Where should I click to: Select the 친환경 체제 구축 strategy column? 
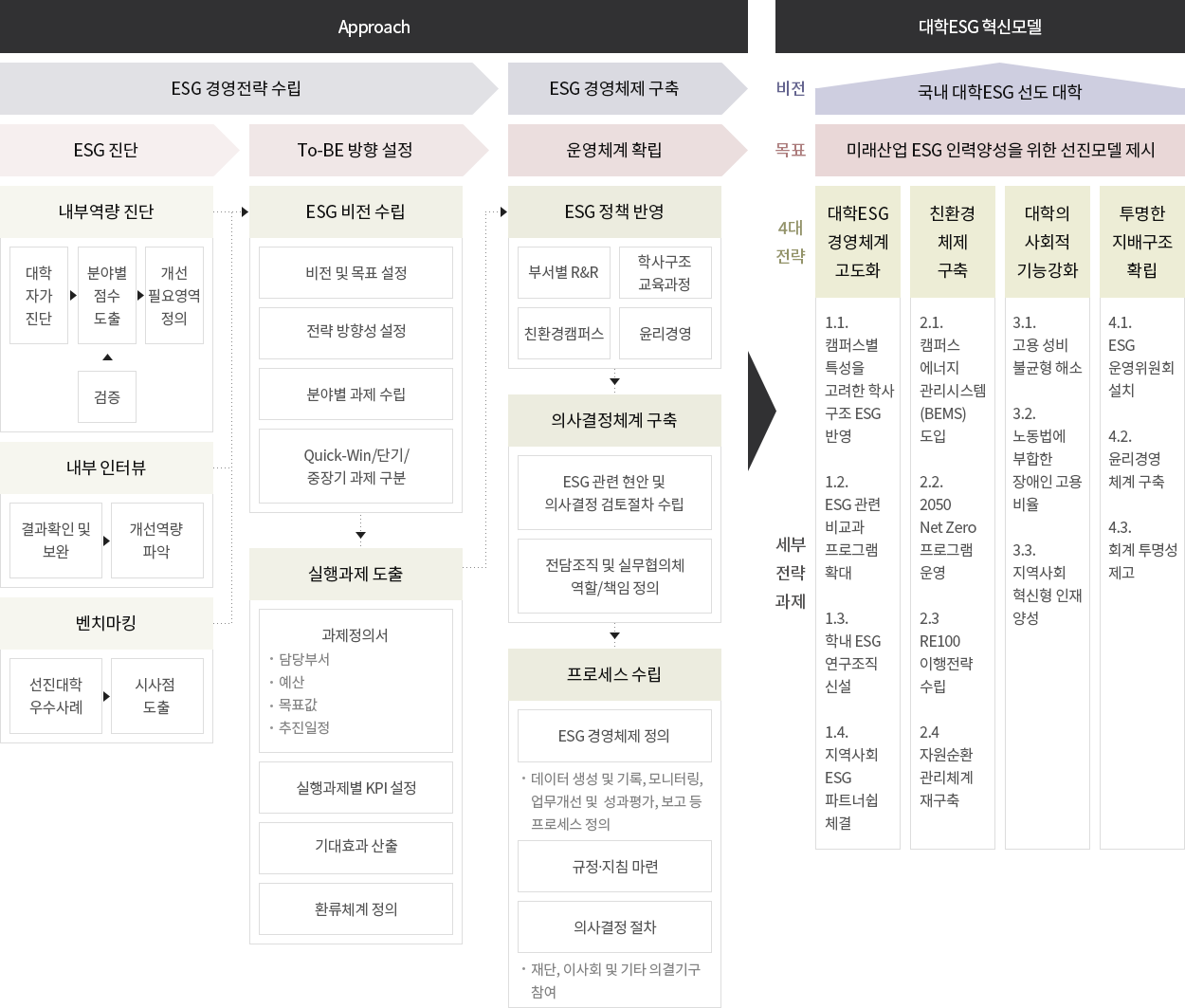(952, 242)
